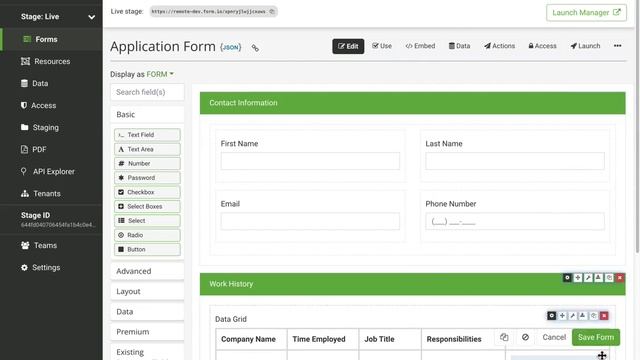Click the Cancel button
Image resolution: width=640 pixels, height=360 pixels.
click(554, 337)
